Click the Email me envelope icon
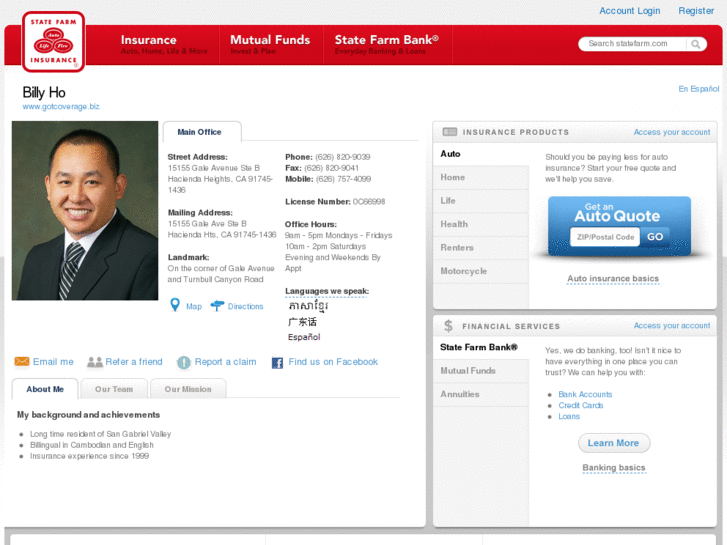Viewport: 727px width, 545px height. [x=22, y=361]
